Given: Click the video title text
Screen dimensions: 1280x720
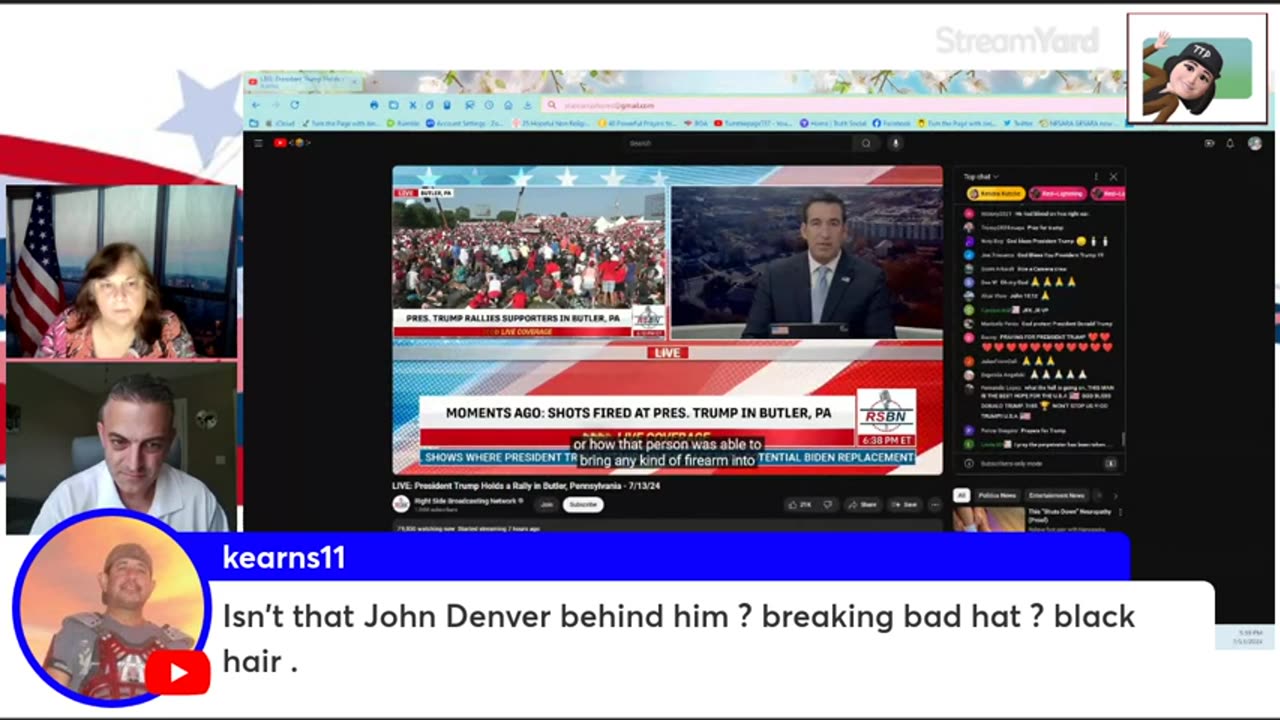Looking at the screenshot, I should 526,486.
